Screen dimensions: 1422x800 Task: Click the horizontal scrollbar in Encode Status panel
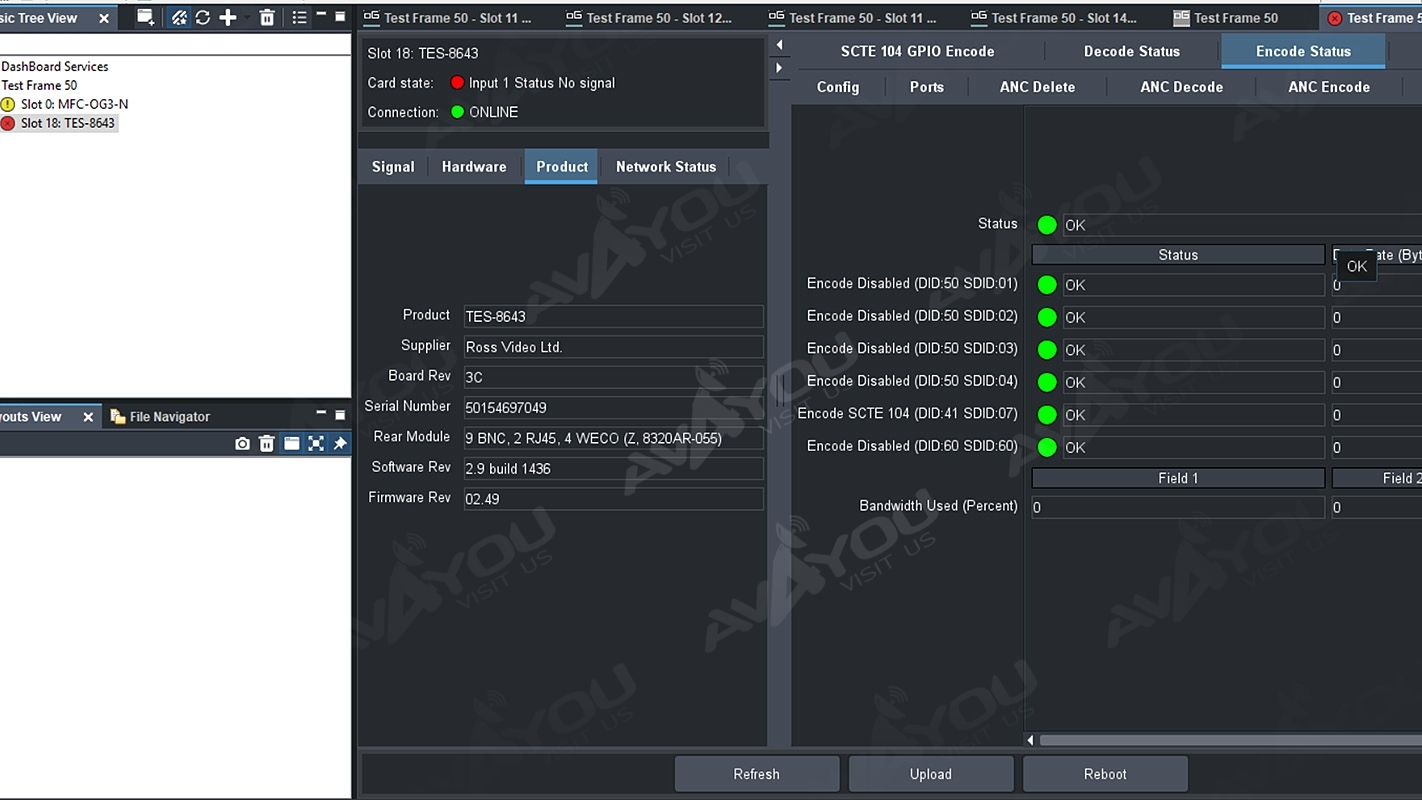(1230, 740)
